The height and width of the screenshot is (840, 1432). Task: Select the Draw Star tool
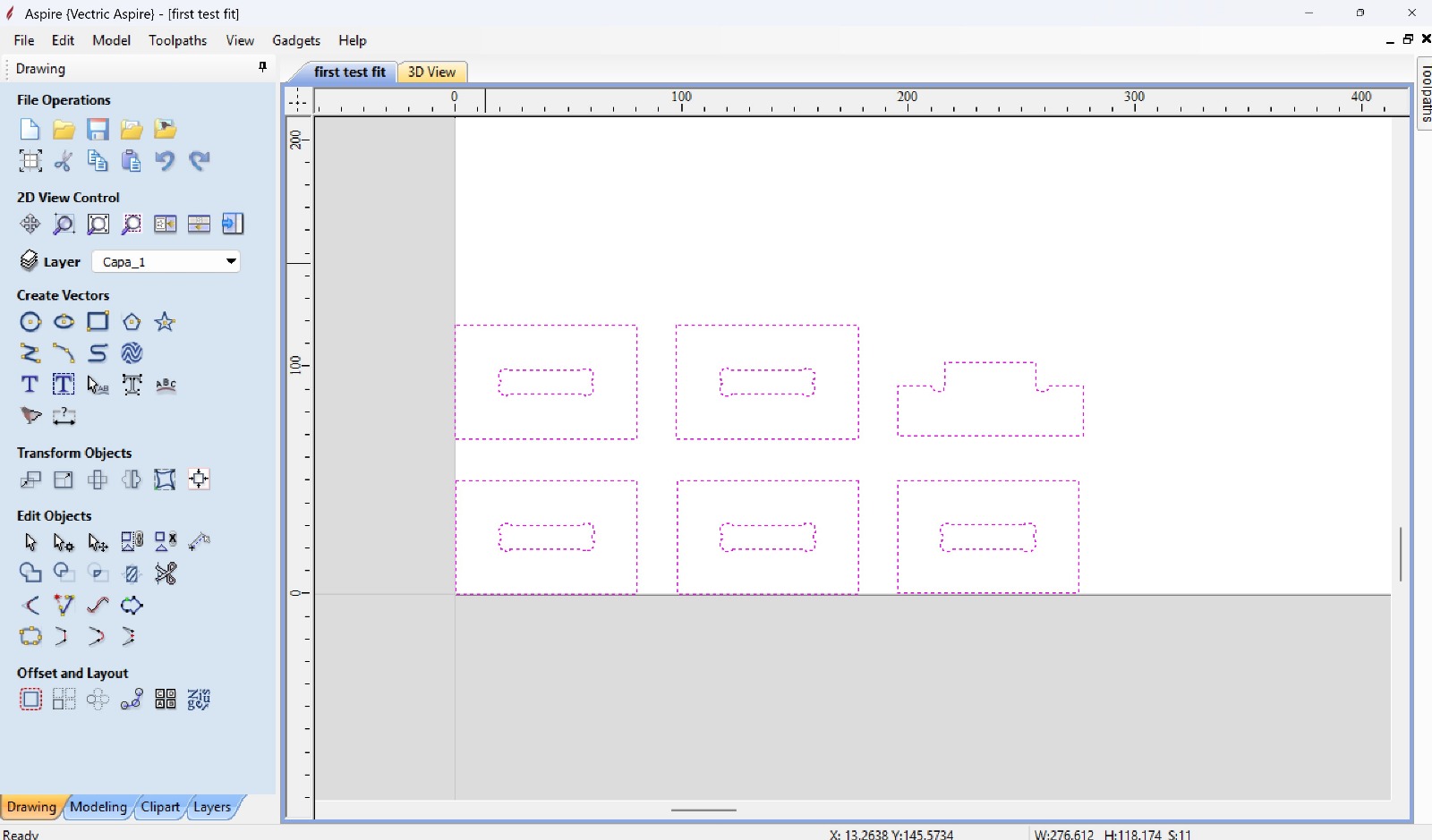click(x=166, y=322)
